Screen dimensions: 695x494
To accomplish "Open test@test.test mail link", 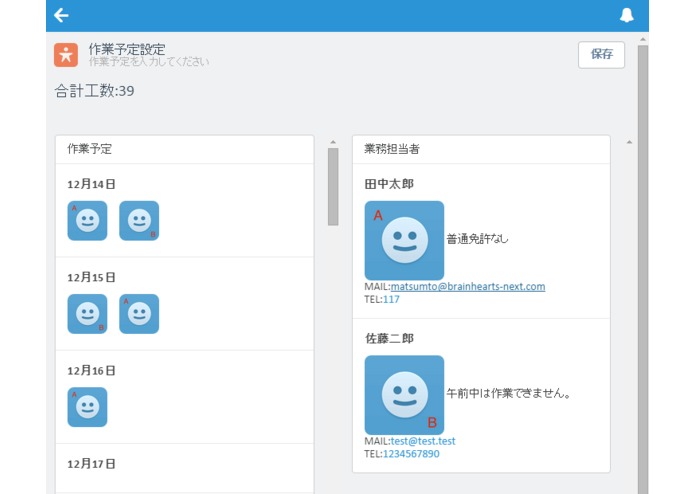I will tap(423, 441).
